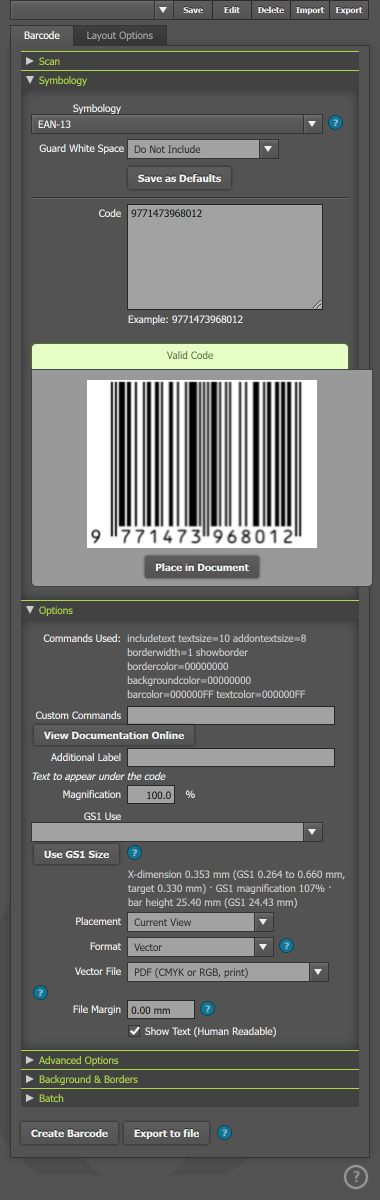380x1200 pixels.
Task: Click Save as Defaults button
Action: click(180, 178)
